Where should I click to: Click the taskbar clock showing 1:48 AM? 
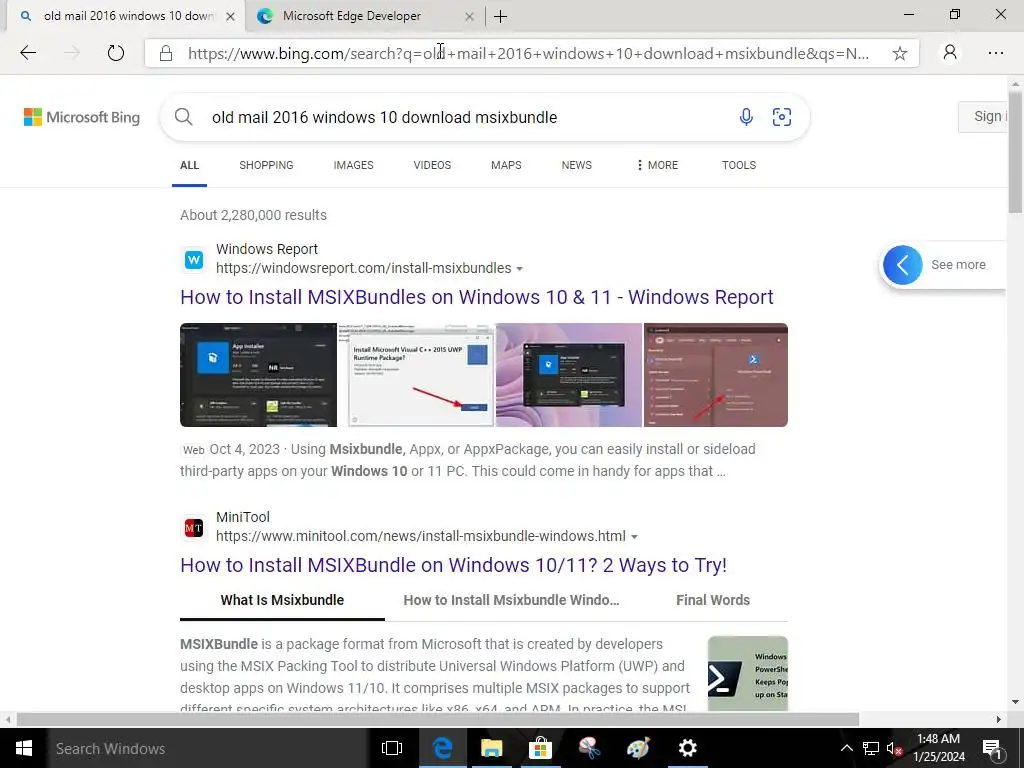[938, 748]
